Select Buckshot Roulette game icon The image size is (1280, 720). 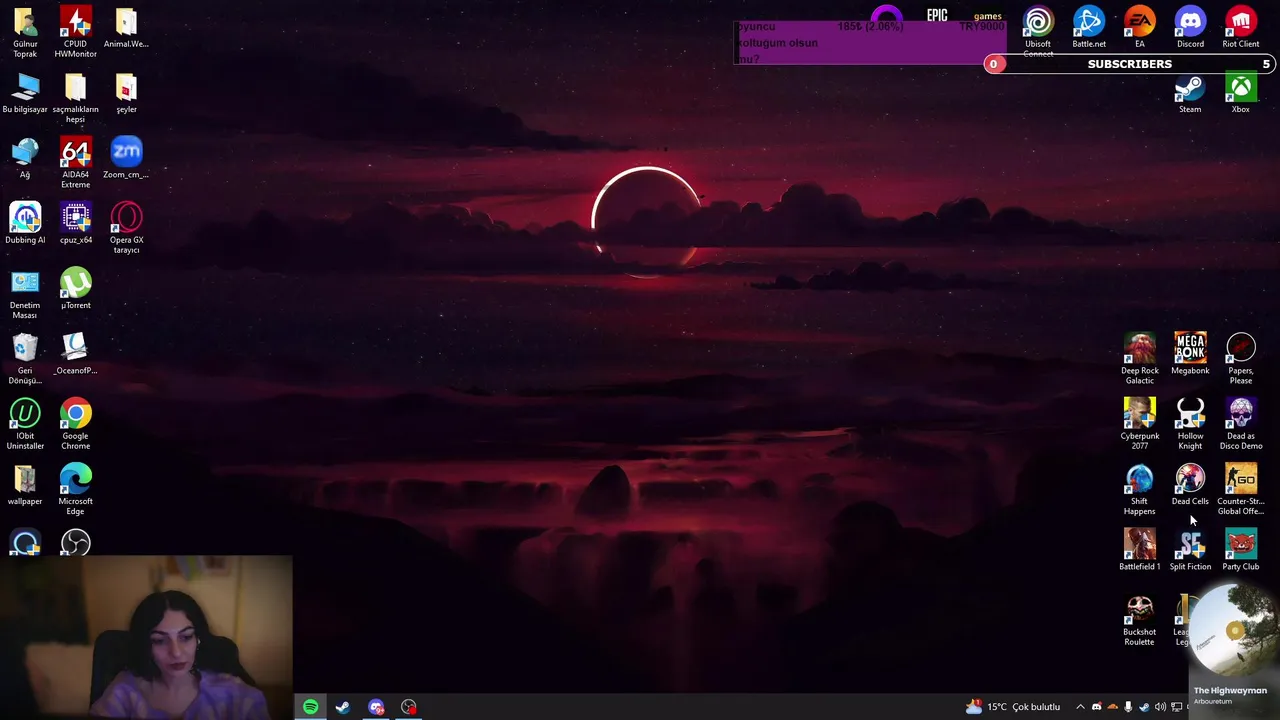point(1139,620)
